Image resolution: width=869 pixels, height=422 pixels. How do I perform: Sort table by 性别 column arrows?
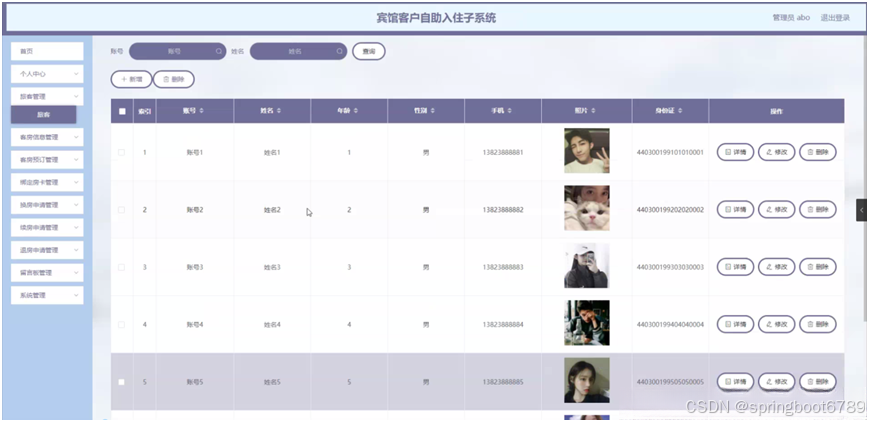pos(433,111)
